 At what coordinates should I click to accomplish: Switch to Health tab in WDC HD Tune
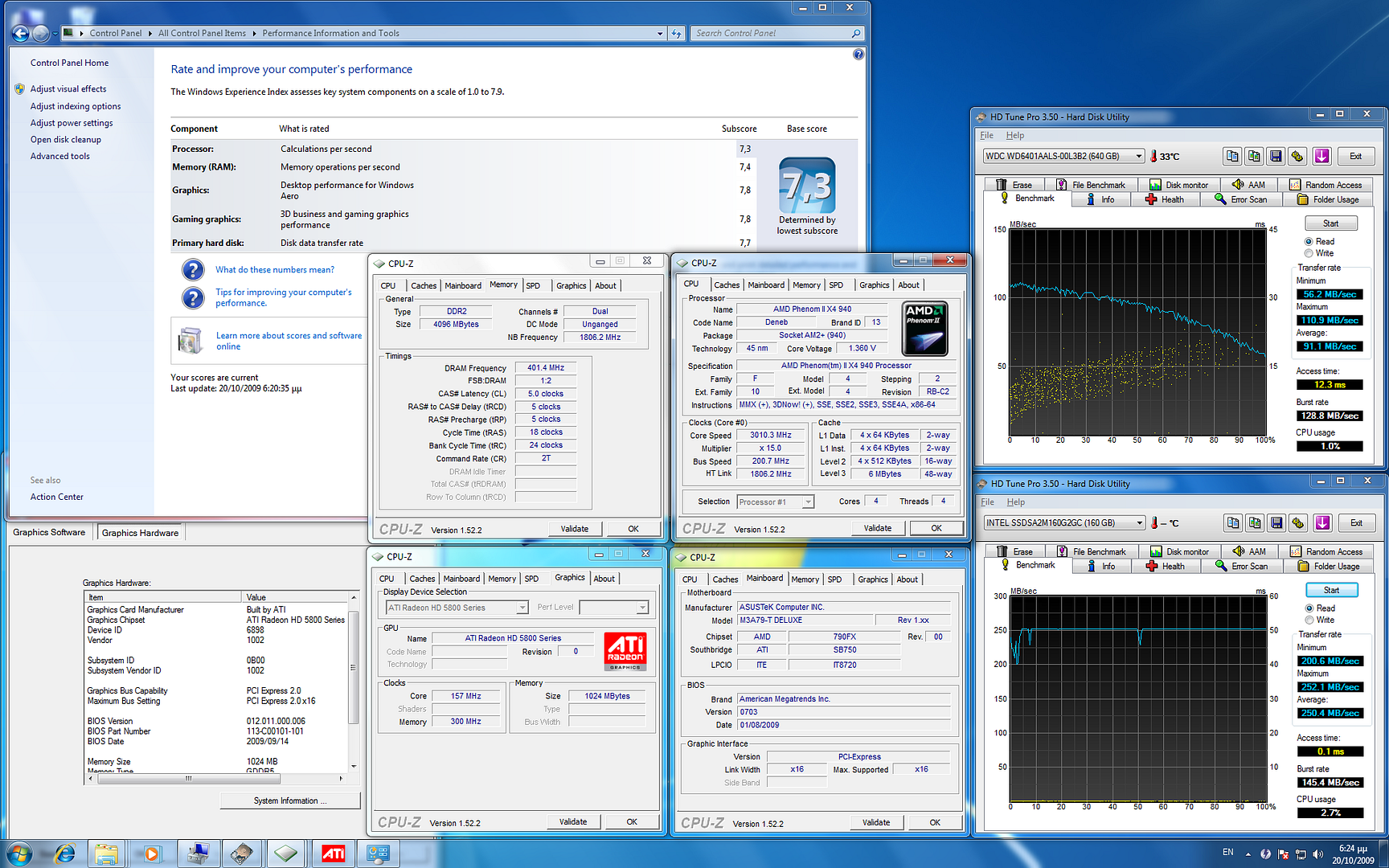pos(1165,199)
